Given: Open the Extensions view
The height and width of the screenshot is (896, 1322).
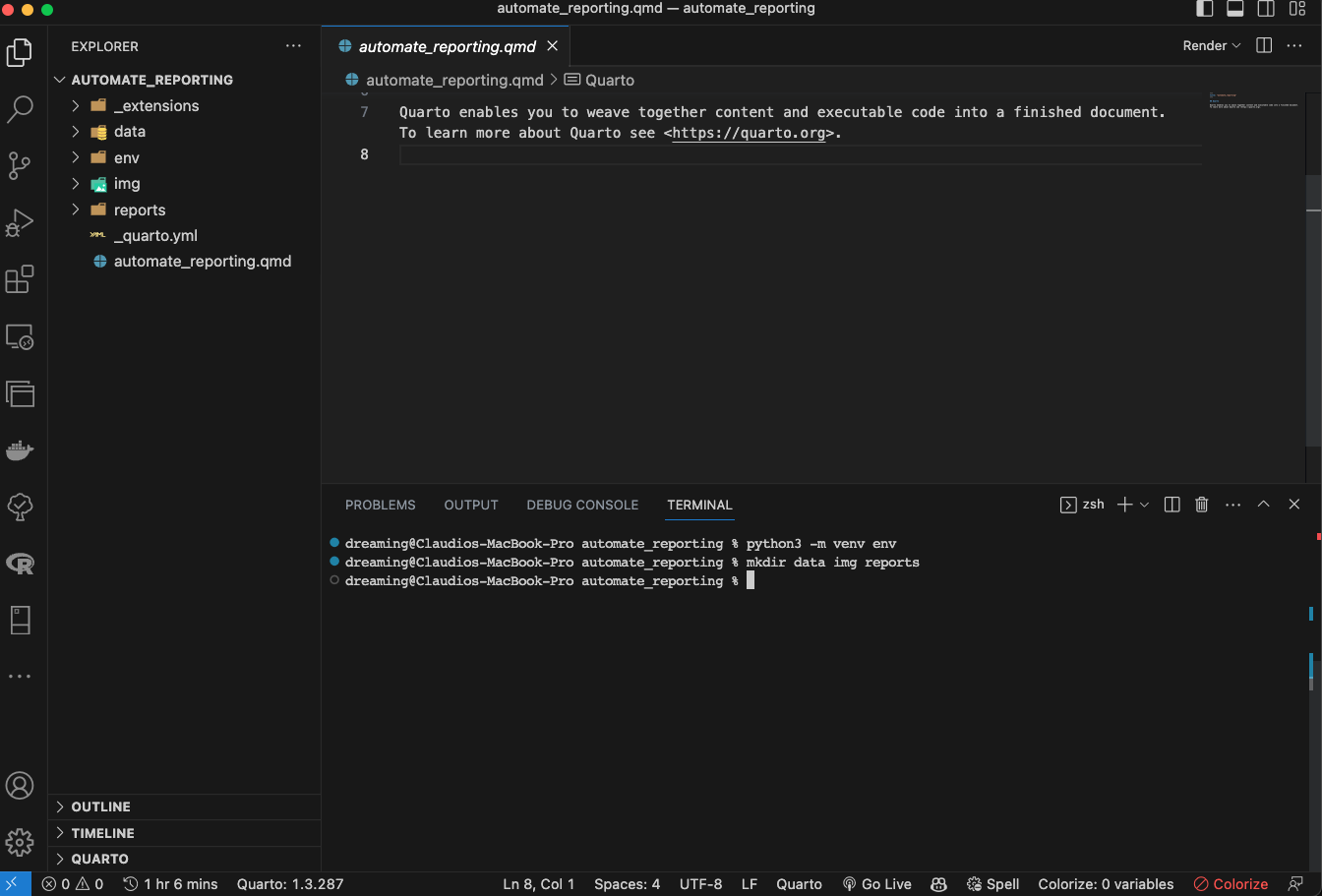Looking at the screenshot, I should pos(20,279).
